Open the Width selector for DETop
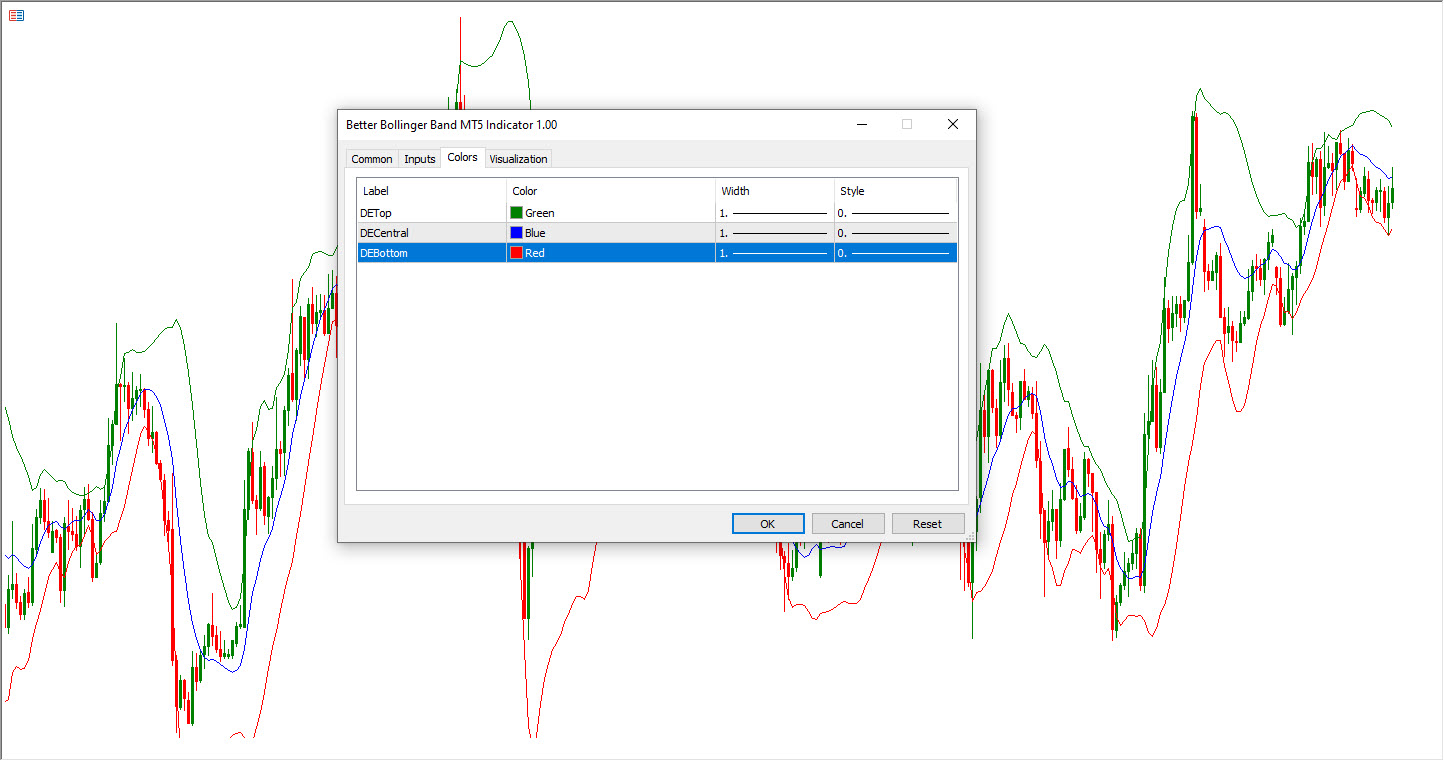 tap(774, 213)
